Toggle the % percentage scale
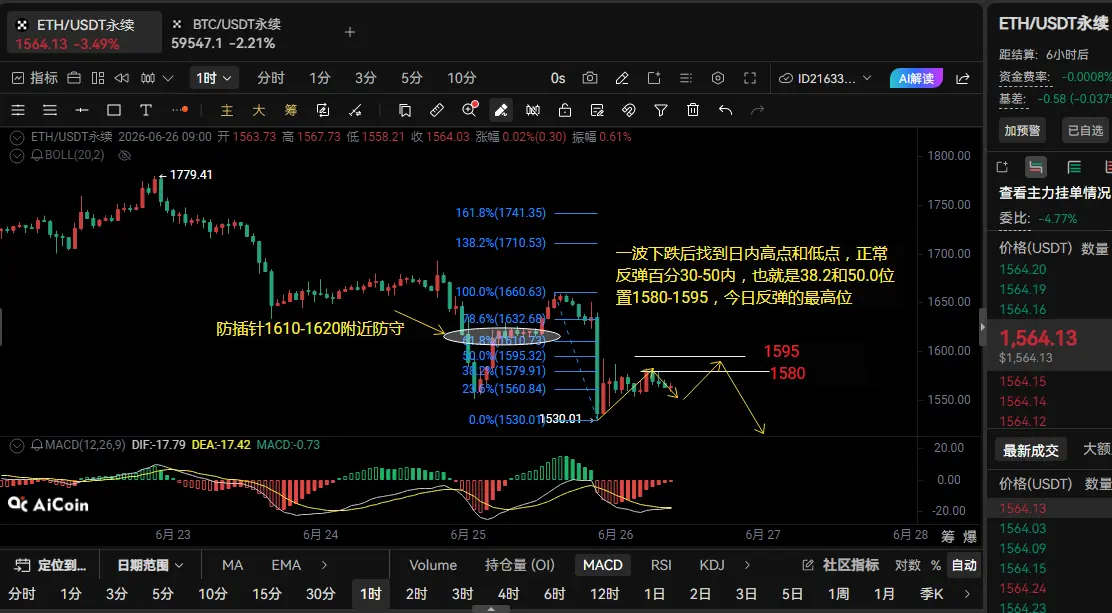 pos(935,565)
